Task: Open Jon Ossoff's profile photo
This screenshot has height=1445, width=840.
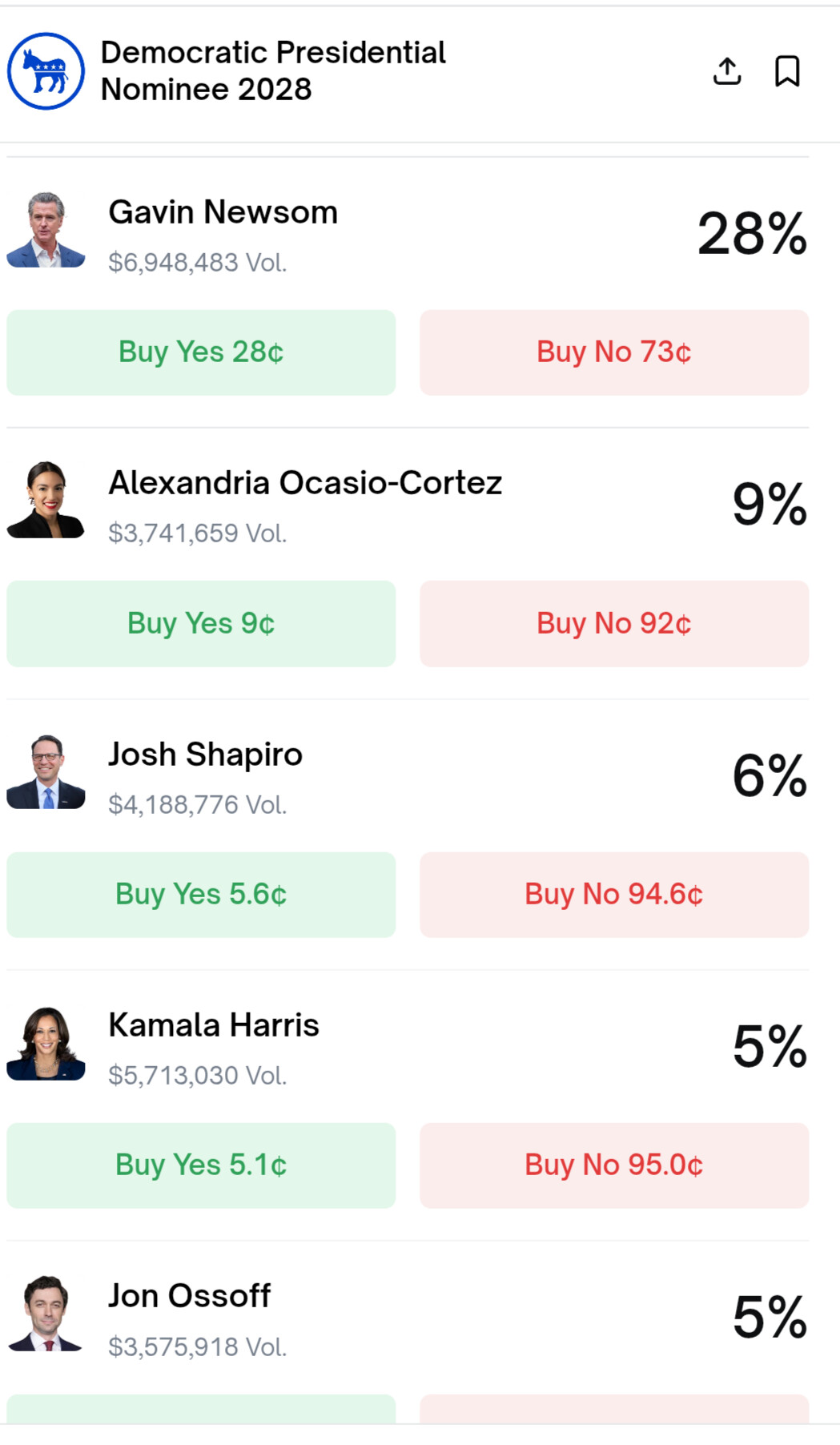Action: point(46,1314)
